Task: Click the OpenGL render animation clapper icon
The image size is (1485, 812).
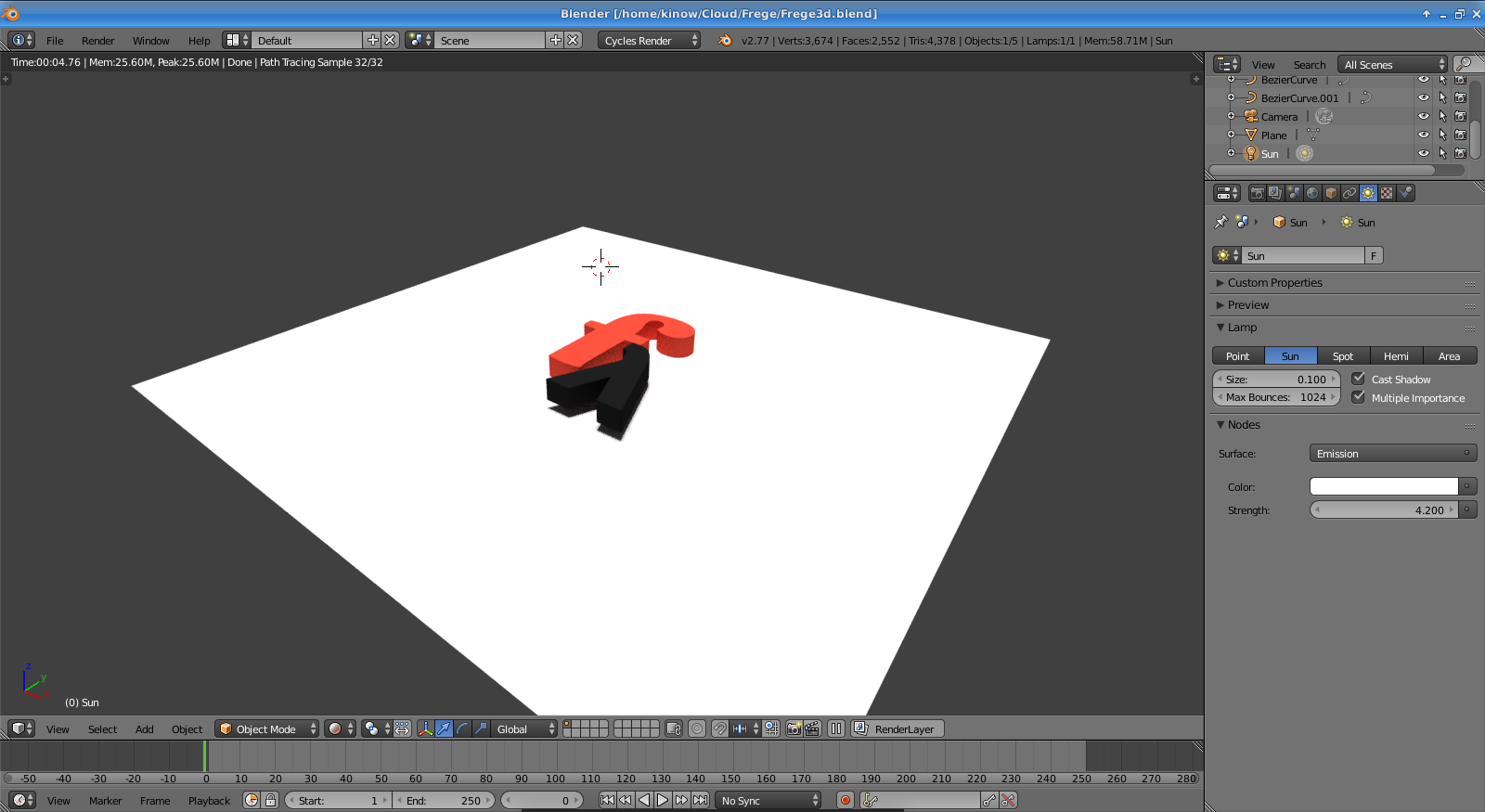Action: [812, 728]
